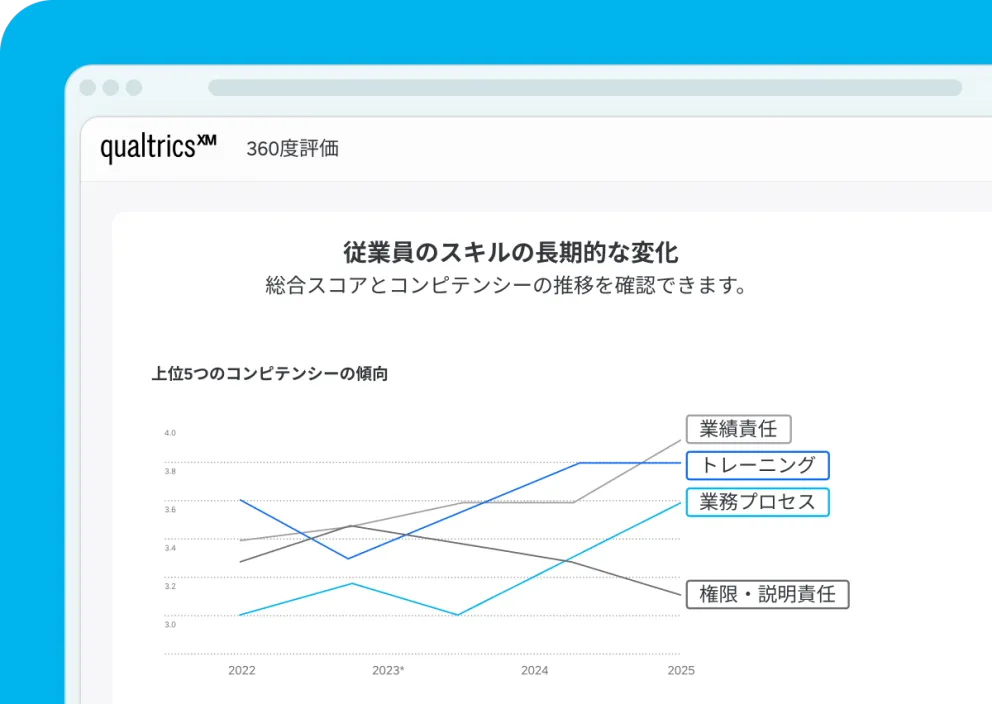Select the 権限・説明責任 series label

[x=767, y=594]
